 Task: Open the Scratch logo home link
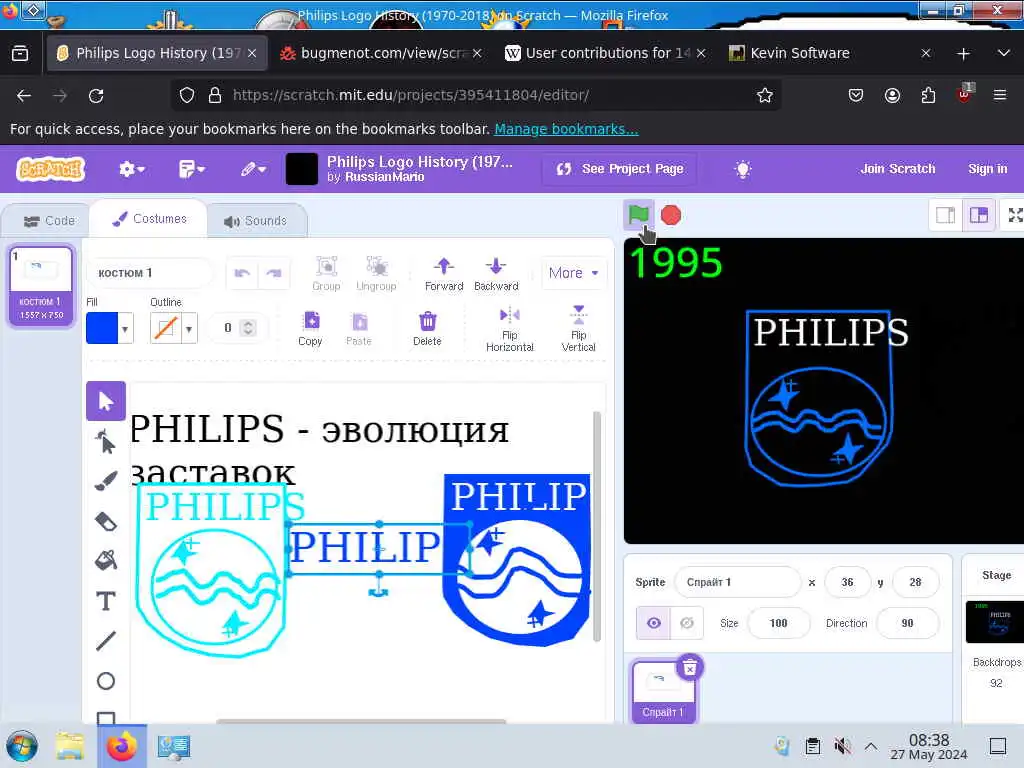(51, 169)
